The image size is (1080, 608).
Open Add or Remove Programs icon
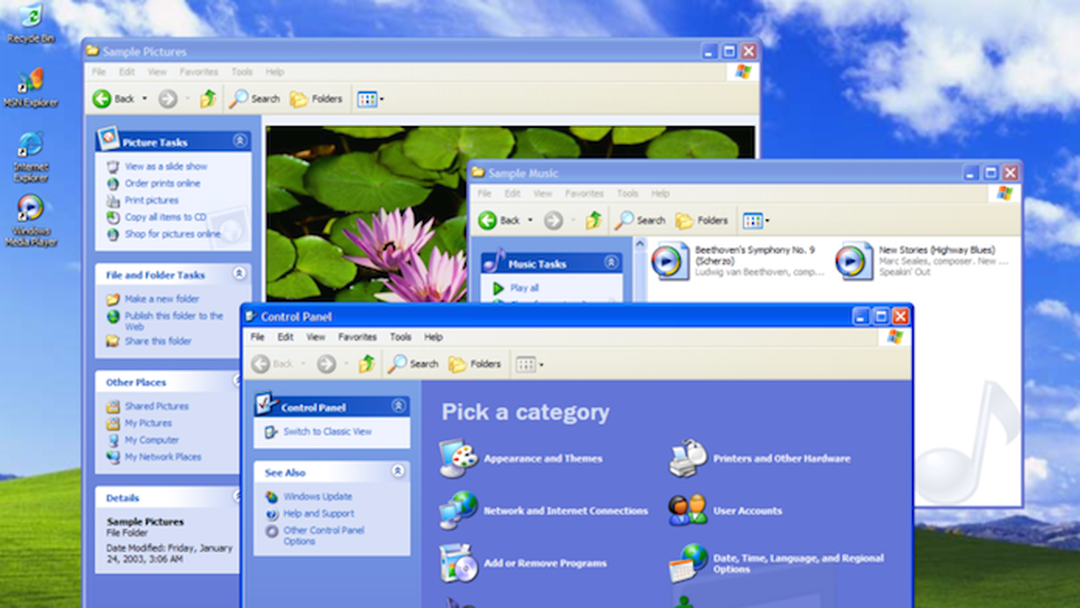click(x=458, y=563)
